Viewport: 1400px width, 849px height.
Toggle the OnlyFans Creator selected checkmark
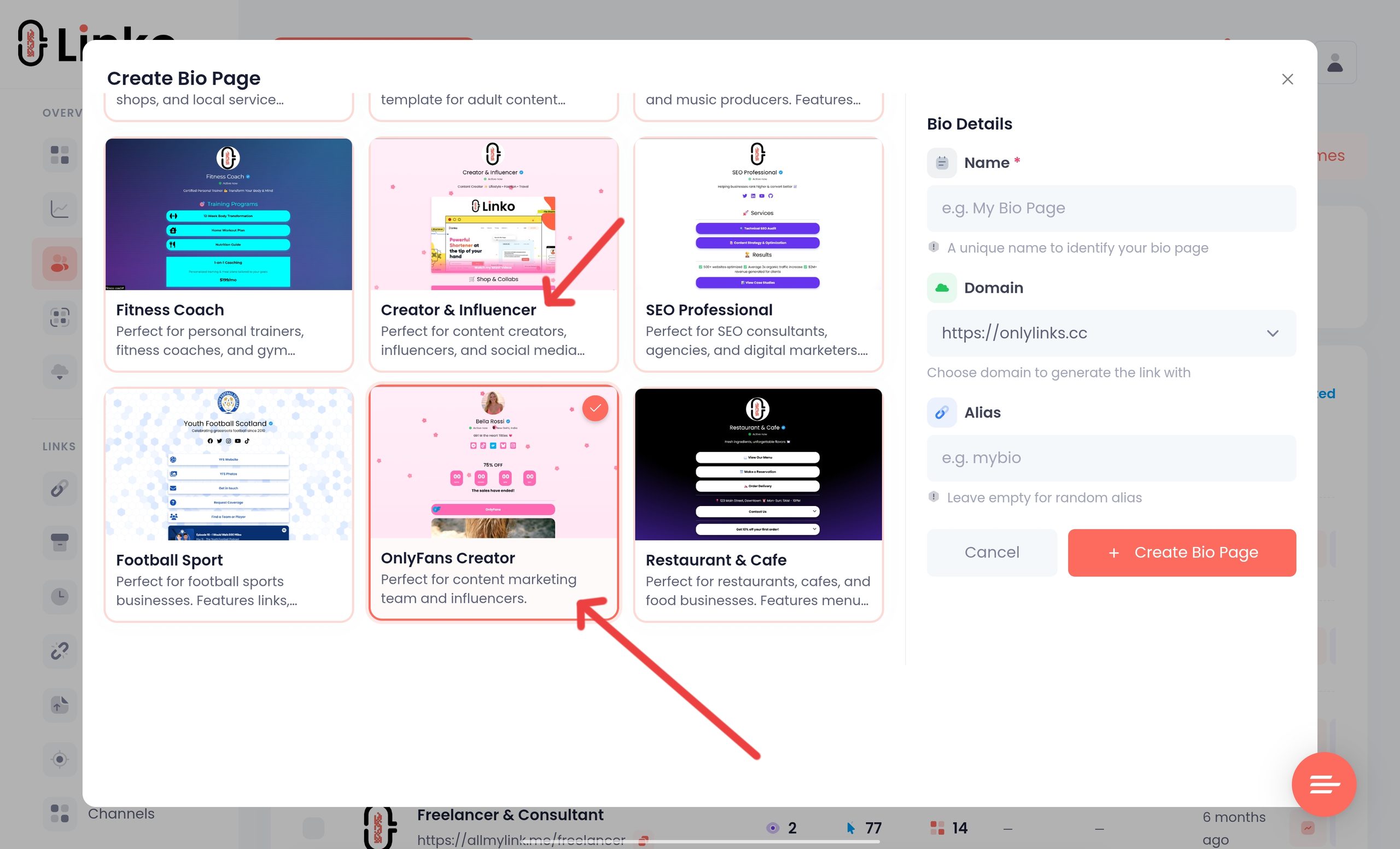point(595,408)
